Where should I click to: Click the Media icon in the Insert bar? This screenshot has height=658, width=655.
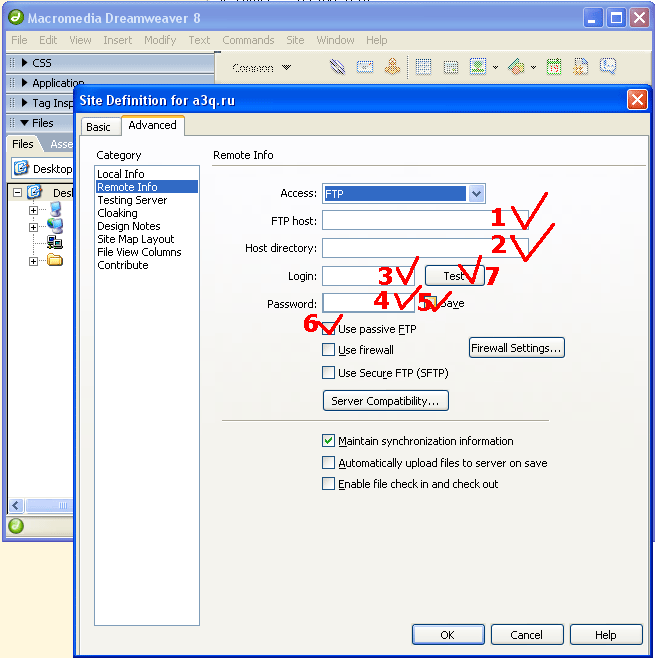(516, 67)
